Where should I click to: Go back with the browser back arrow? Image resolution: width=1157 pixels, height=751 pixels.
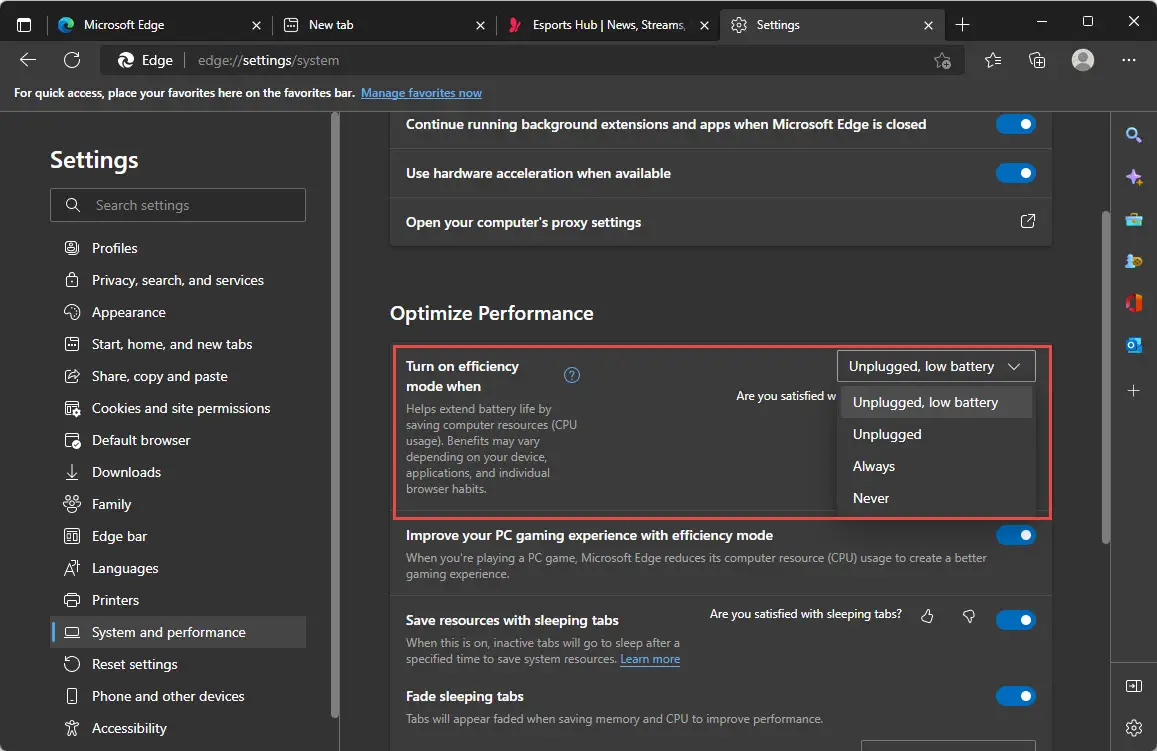[28, 60]
